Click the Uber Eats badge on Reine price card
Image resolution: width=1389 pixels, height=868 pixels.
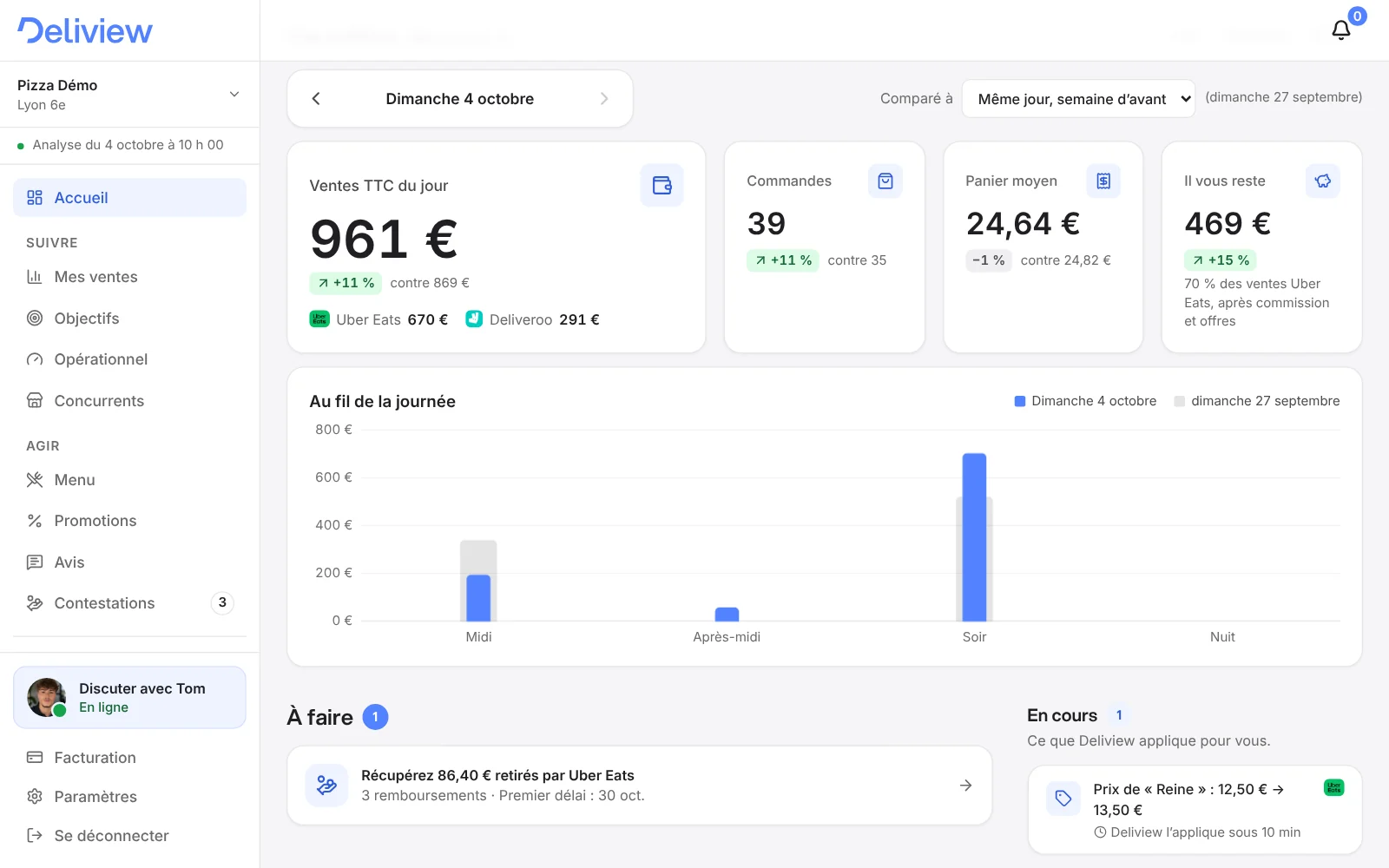[x=1333, y=787]
